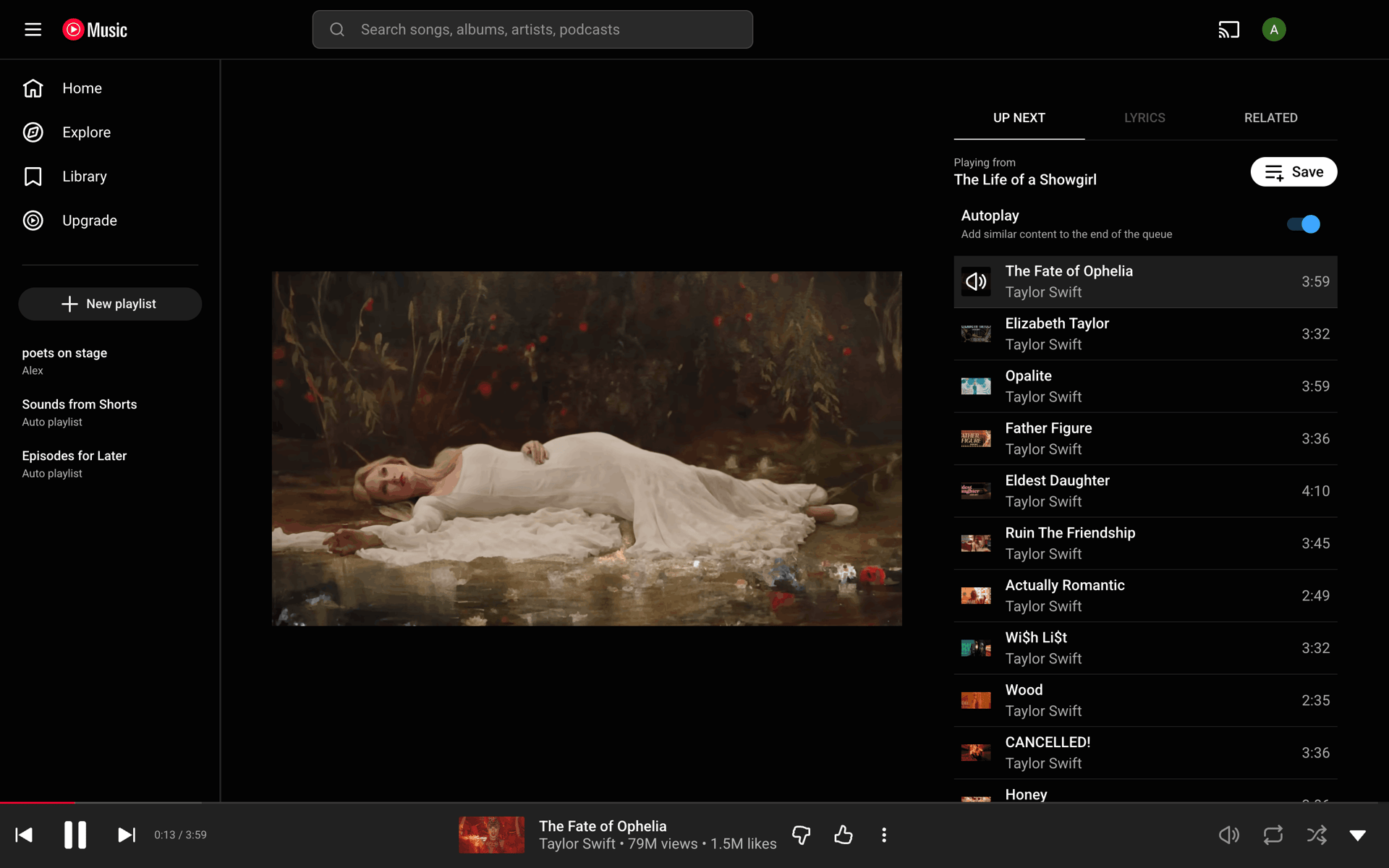The height and width of the screenshot is (868, 1389).
Task: Like The Fate of Ophelia
Action: pyautogui.click(x=844, y=835)
